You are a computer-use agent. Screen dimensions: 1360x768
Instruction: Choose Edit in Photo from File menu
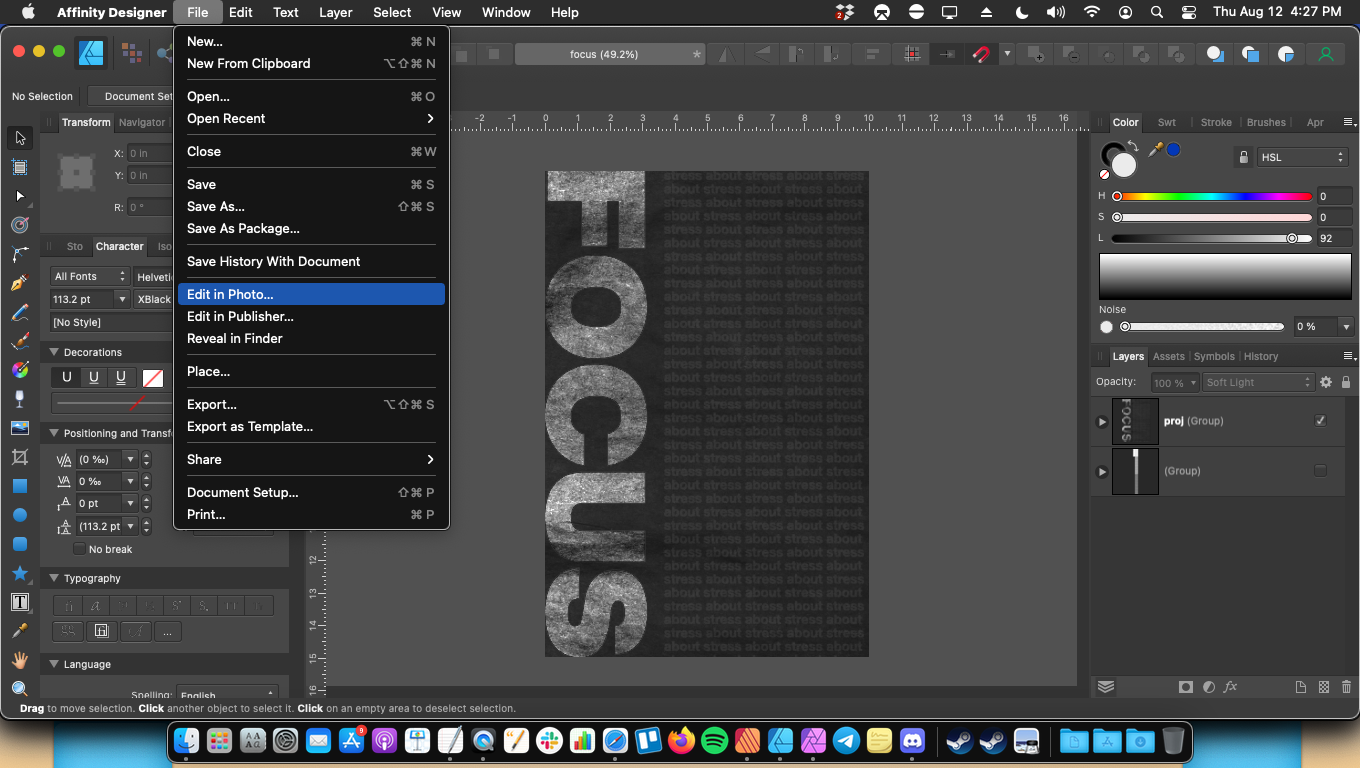click(230, 294)
